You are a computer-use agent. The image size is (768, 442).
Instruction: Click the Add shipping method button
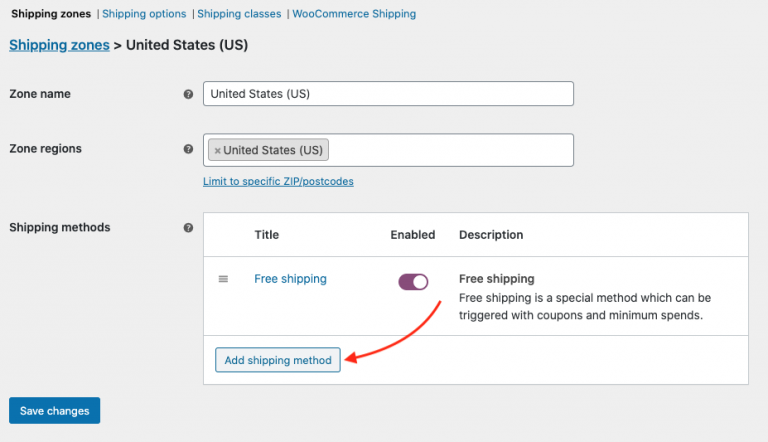278,360
